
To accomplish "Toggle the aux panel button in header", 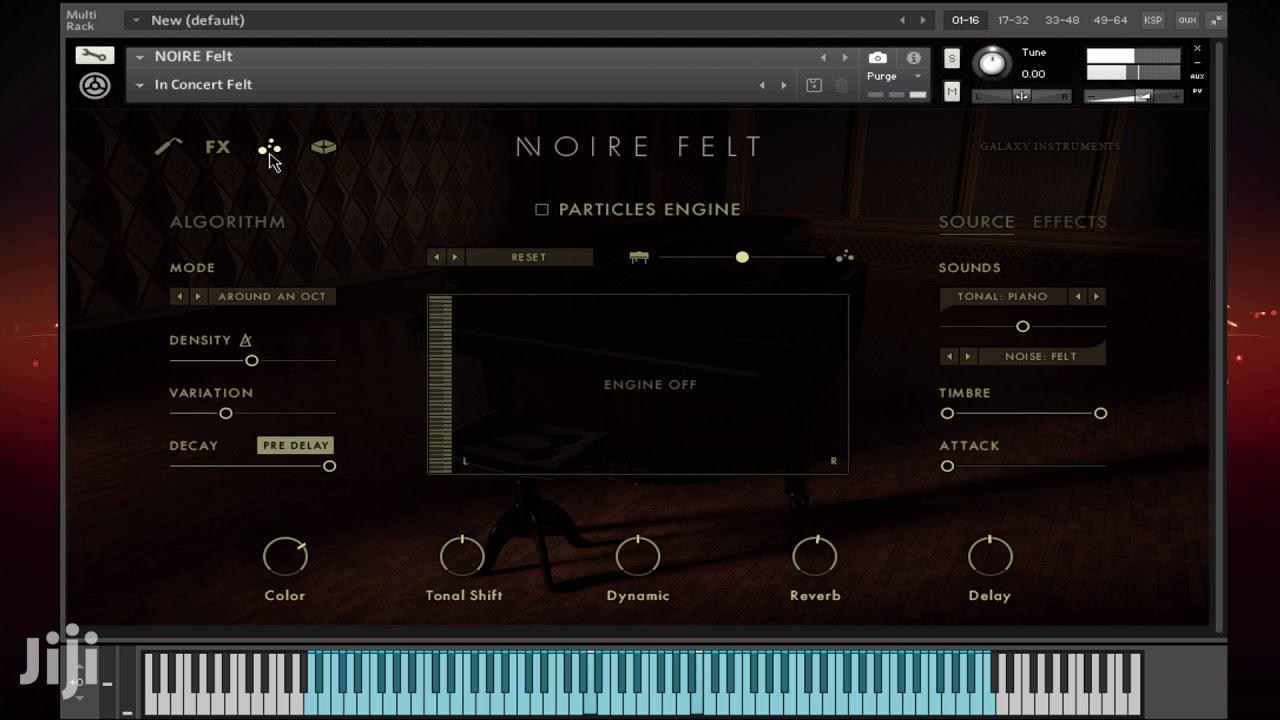I will (1187, 20).
